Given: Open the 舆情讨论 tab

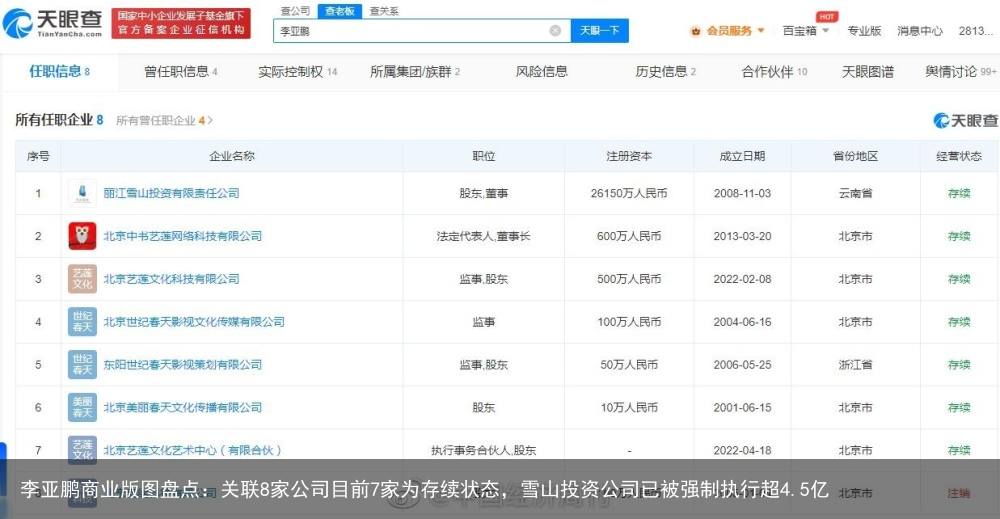Looking at the screenshot, I should 960,71.
